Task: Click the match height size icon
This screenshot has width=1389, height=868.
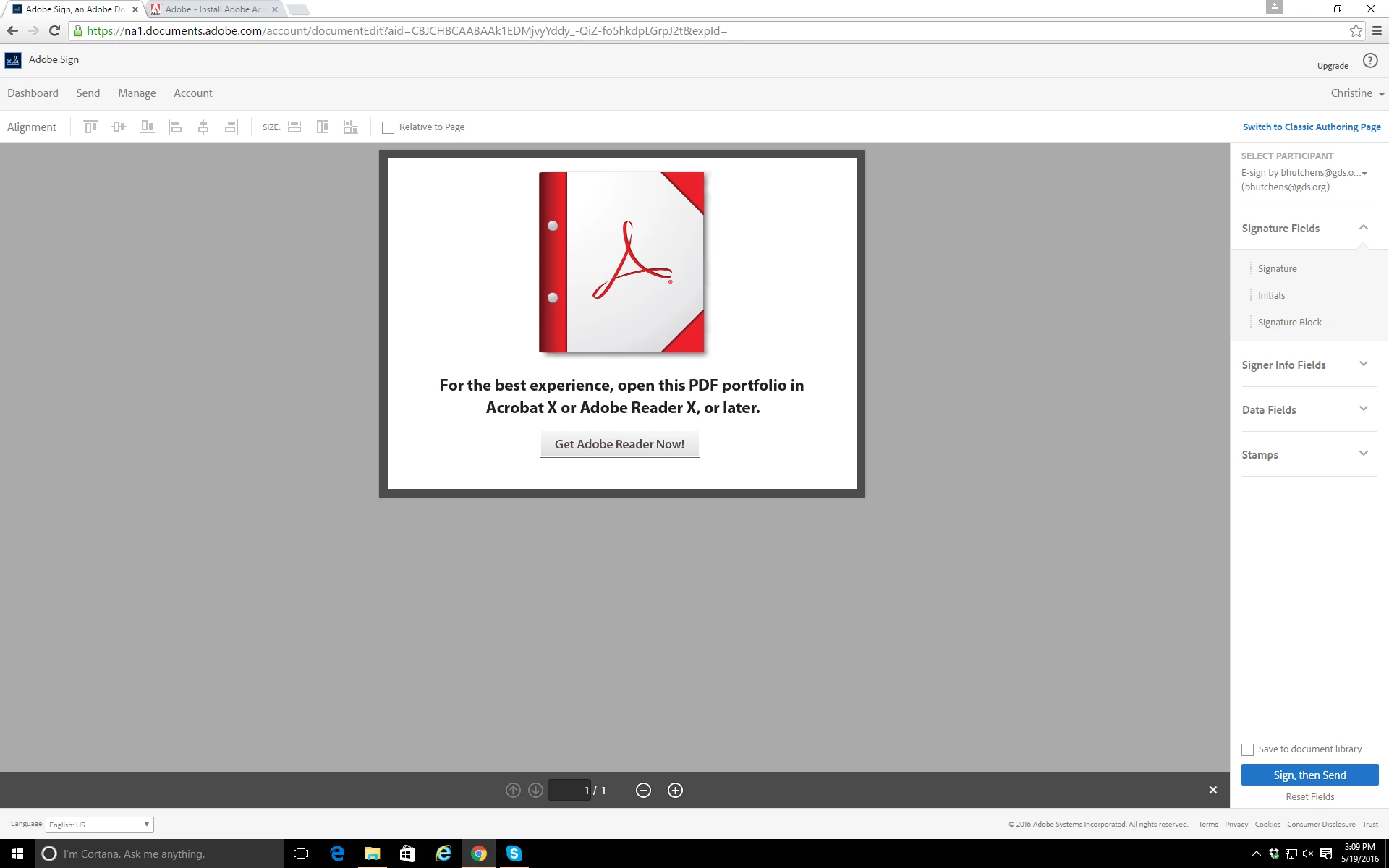Action: pos(323,127)
